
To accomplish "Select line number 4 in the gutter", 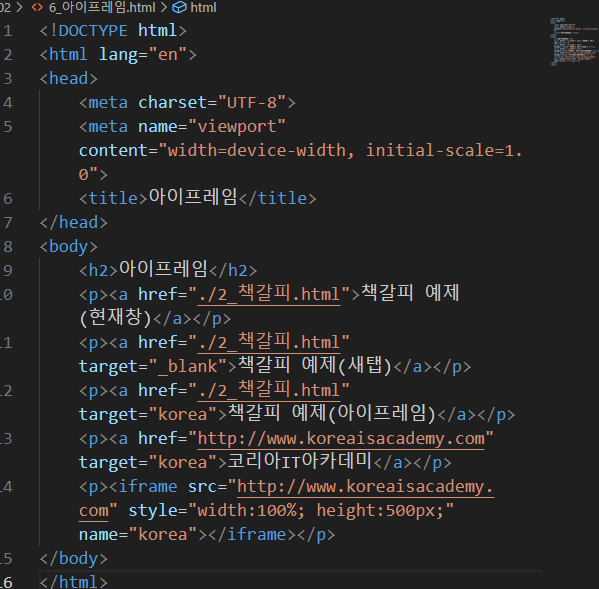I will 8,103.
